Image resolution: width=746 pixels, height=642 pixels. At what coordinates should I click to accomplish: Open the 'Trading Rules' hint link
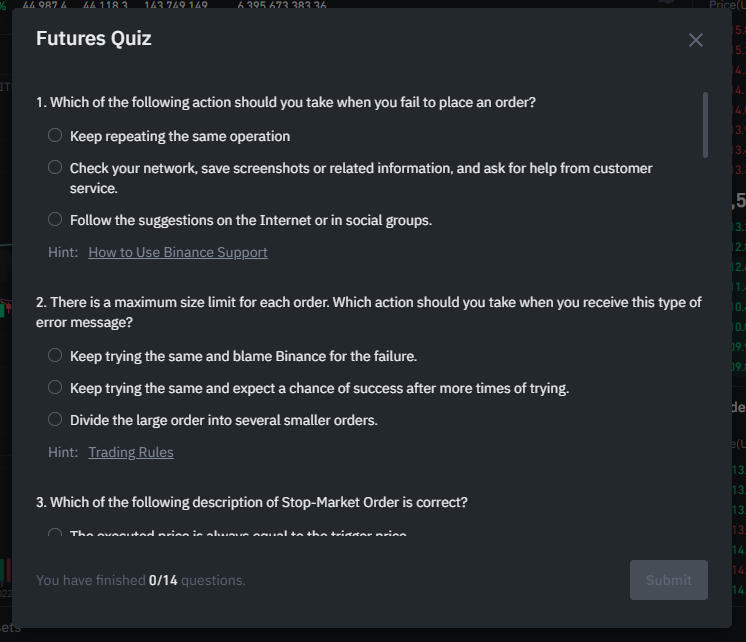point(131,452)
